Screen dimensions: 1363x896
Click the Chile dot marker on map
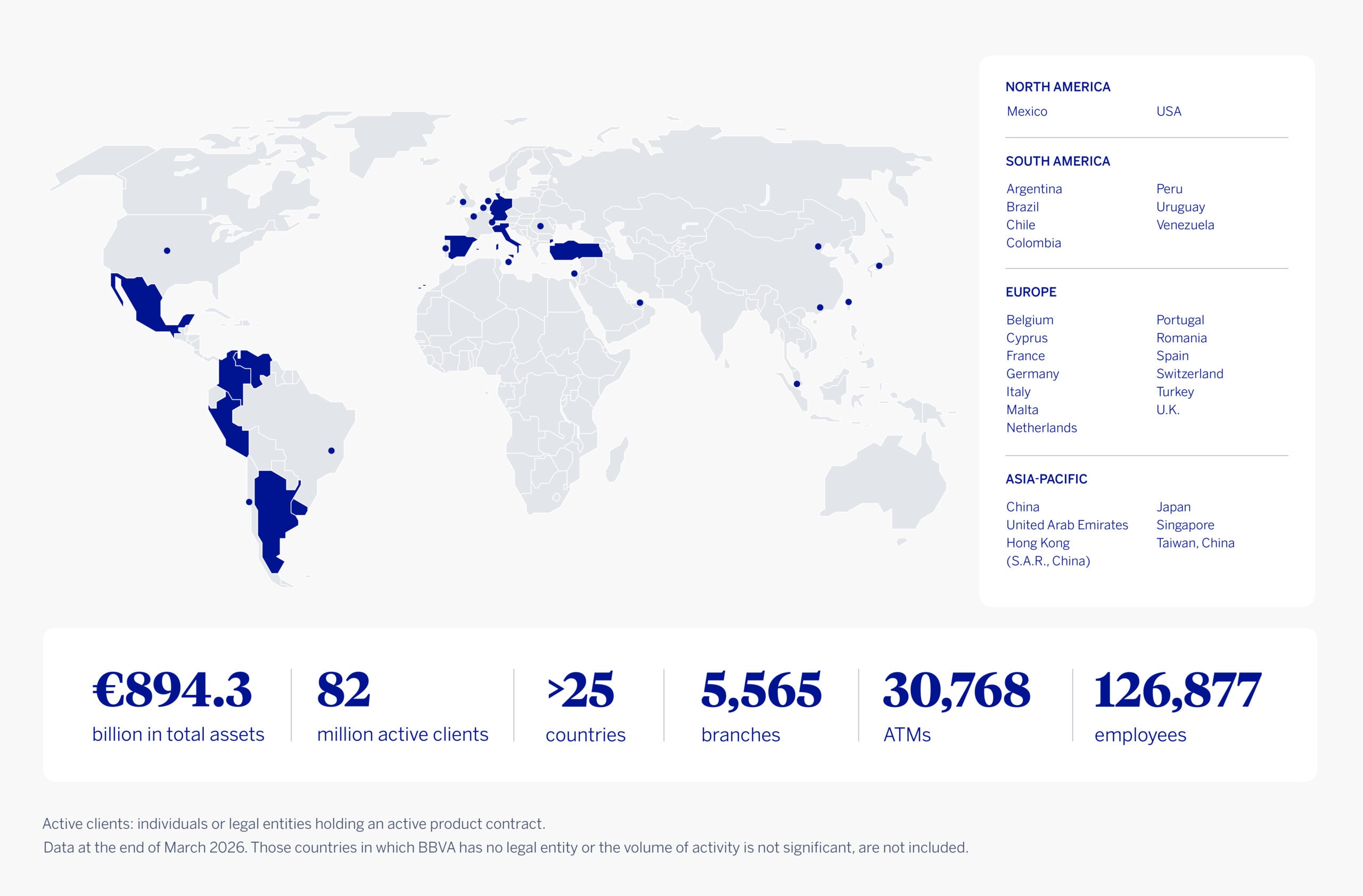[249, 502]
